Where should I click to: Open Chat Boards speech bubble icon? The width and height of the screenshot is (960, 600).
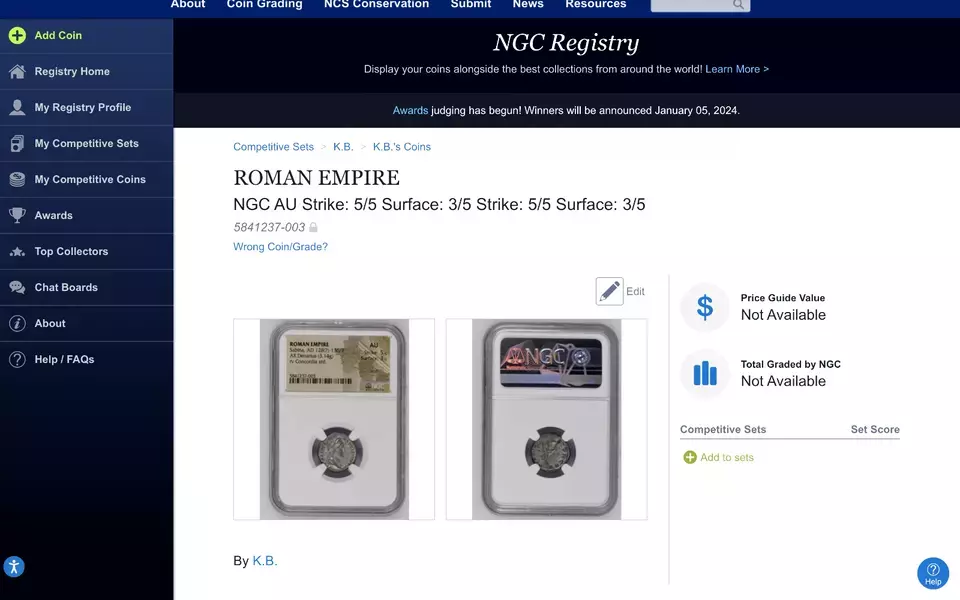[x=17, y=287]
